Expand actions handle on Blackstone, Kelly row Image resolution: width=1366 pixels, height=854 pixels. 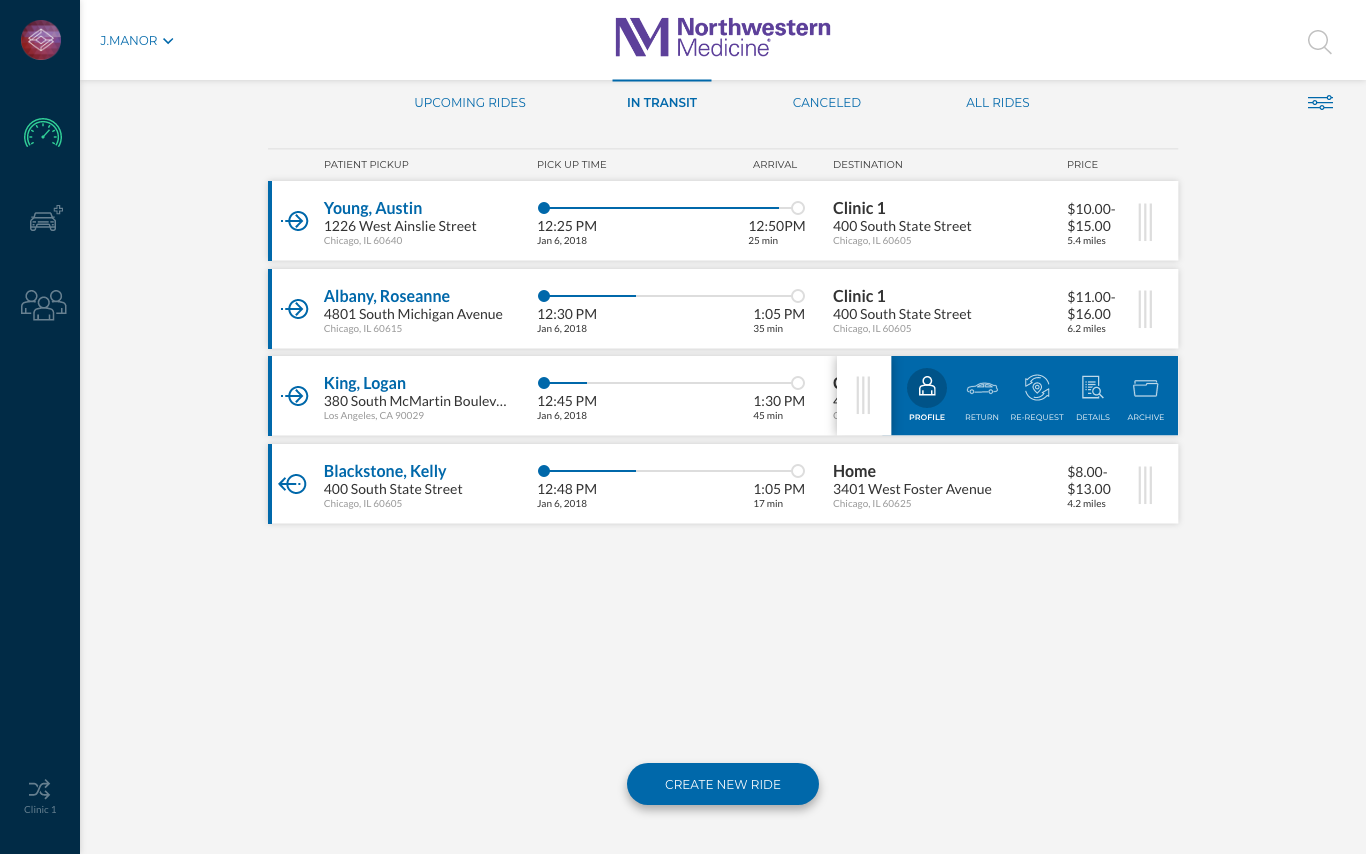(x=1145, y=485)
